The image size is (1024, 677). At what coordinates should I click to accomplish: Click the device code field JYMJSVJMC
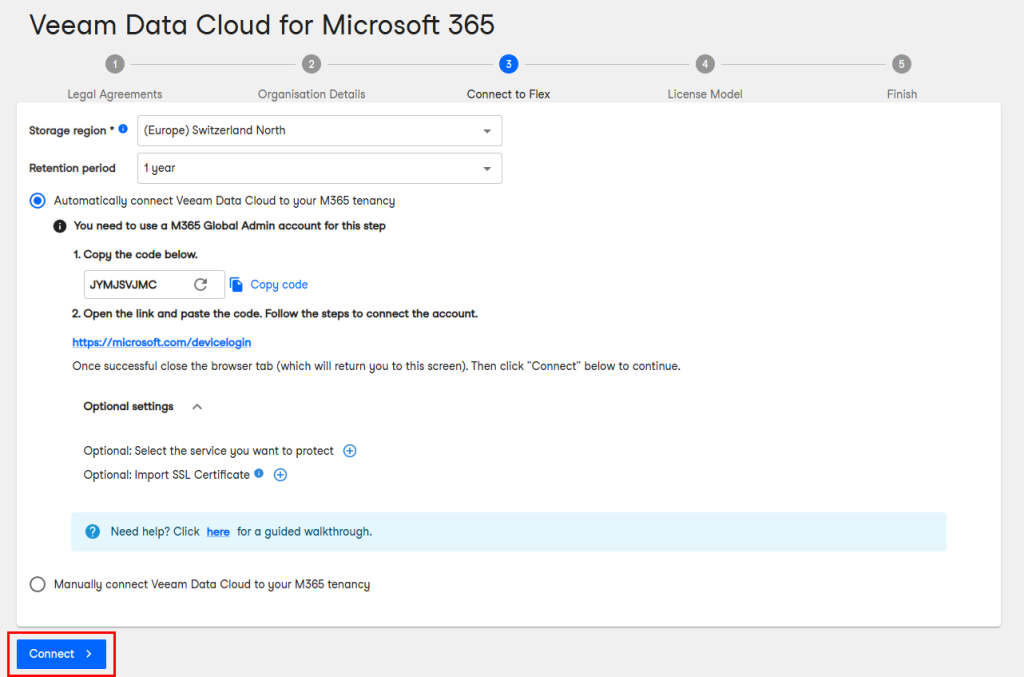click(154, 285)
